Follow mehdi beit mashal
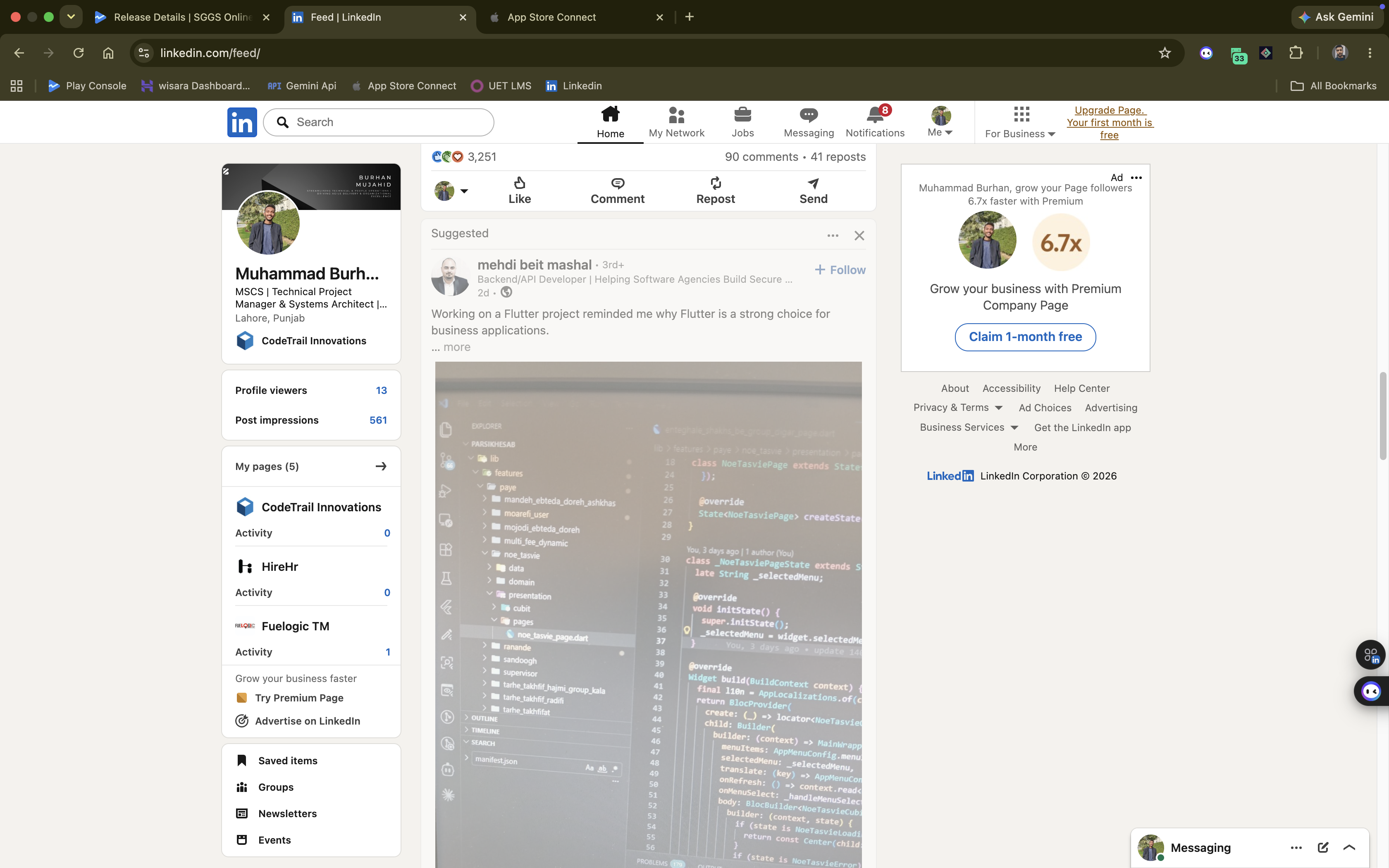 click(840, 270)
